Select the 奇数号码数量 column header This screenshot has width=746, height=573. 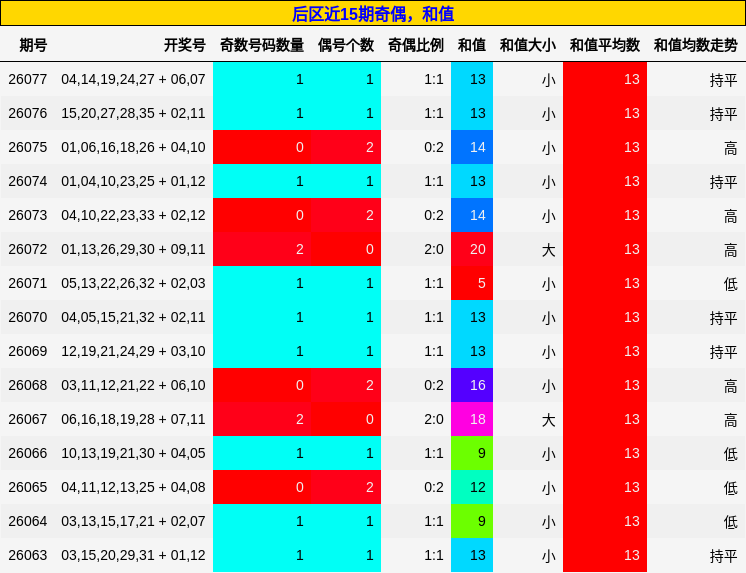(262, 45)
